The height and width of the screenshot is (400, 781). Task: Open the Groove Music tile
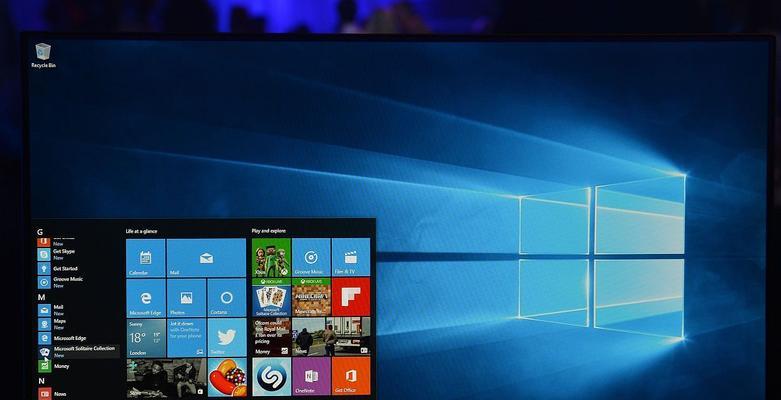310,257
